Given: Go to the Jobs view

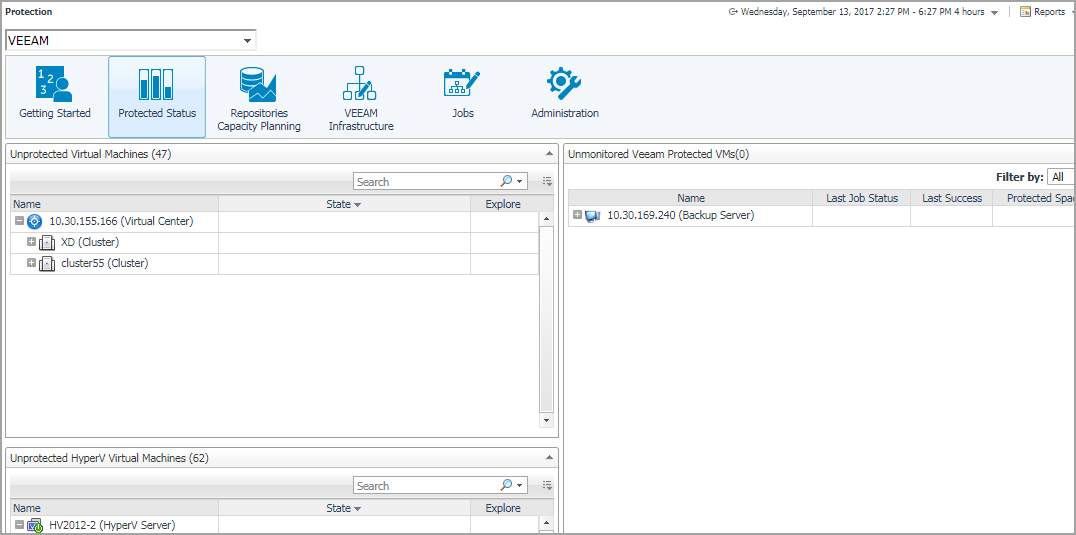Looking at the screenshot, I should (x=463, y=97).
